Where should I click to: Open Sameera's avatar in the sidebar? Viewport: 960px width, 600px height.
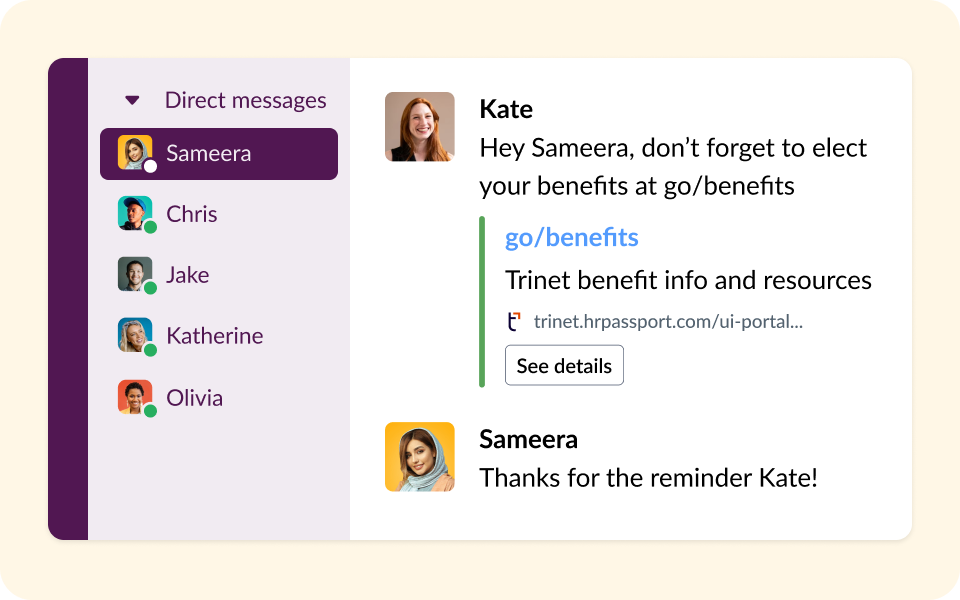point(135,153)
